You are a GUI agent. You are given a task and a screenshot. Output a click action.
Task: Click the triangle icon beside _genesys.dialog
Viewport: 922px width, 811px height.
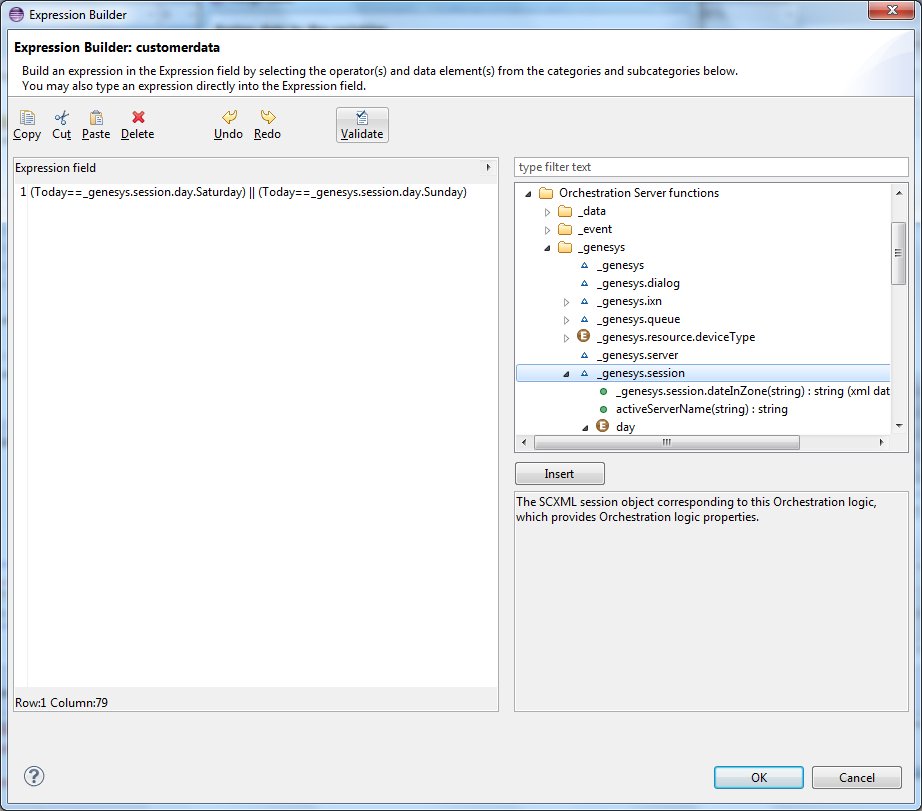click(x=584, y=283)
